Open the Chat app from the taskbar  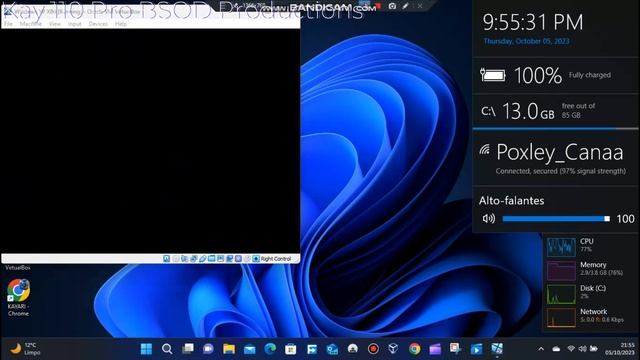(x=208, y=349)
